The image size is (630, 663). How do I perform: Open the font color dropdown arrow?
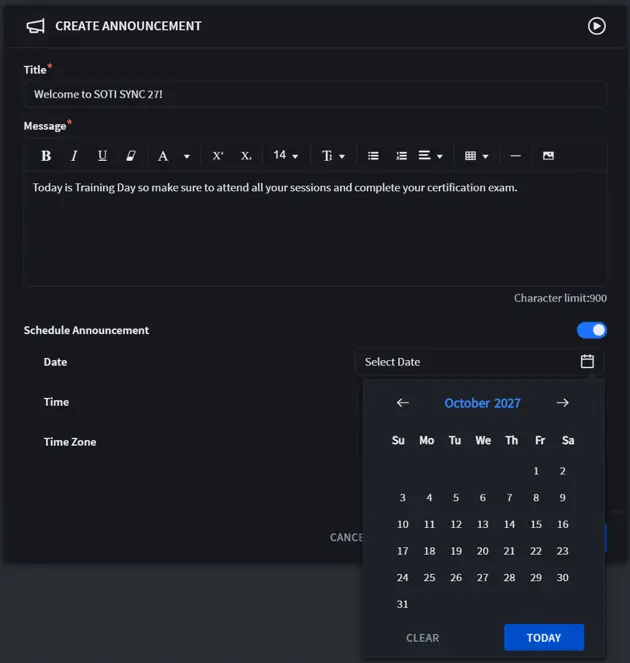pos(186,157)
